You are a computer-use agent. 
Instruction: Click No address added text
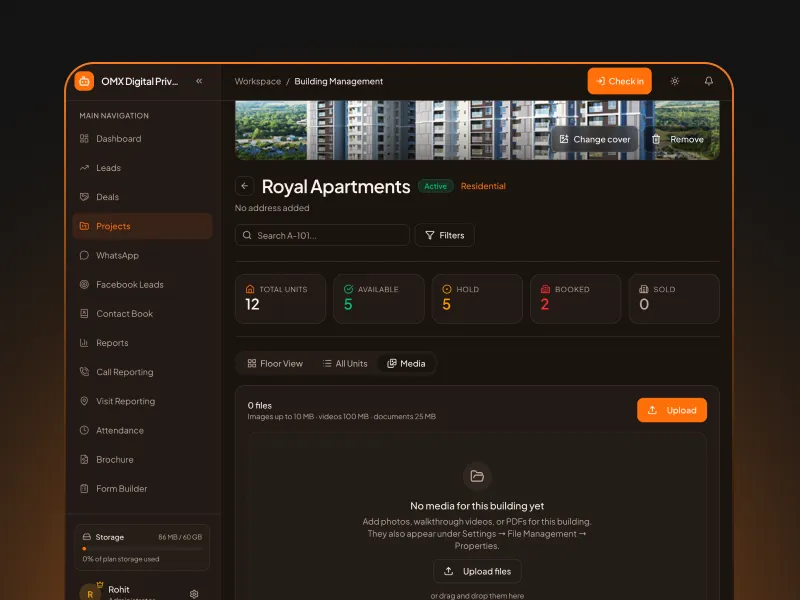[272, 208]
